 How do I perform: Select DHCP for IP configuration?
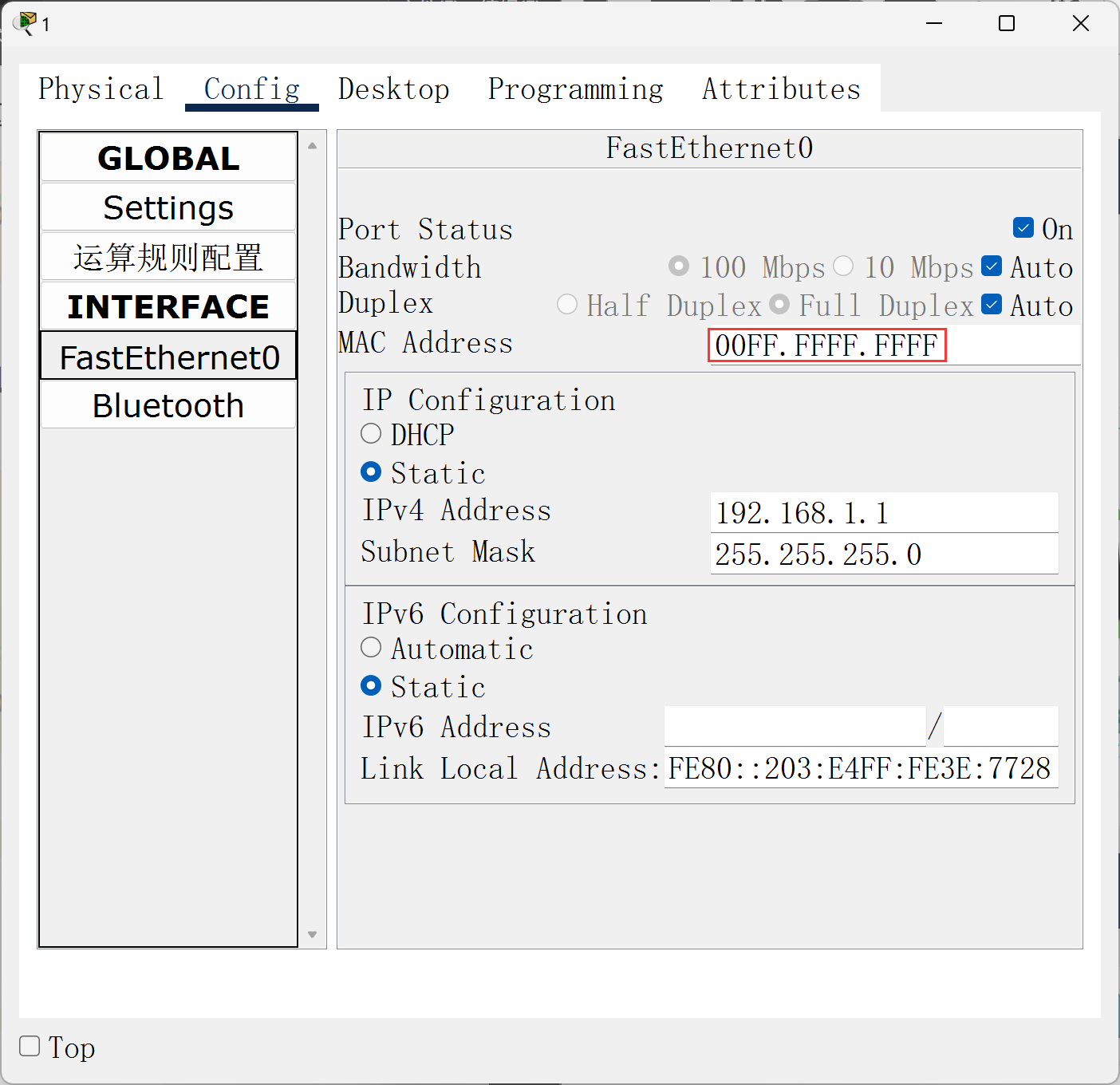pos(371,434)
